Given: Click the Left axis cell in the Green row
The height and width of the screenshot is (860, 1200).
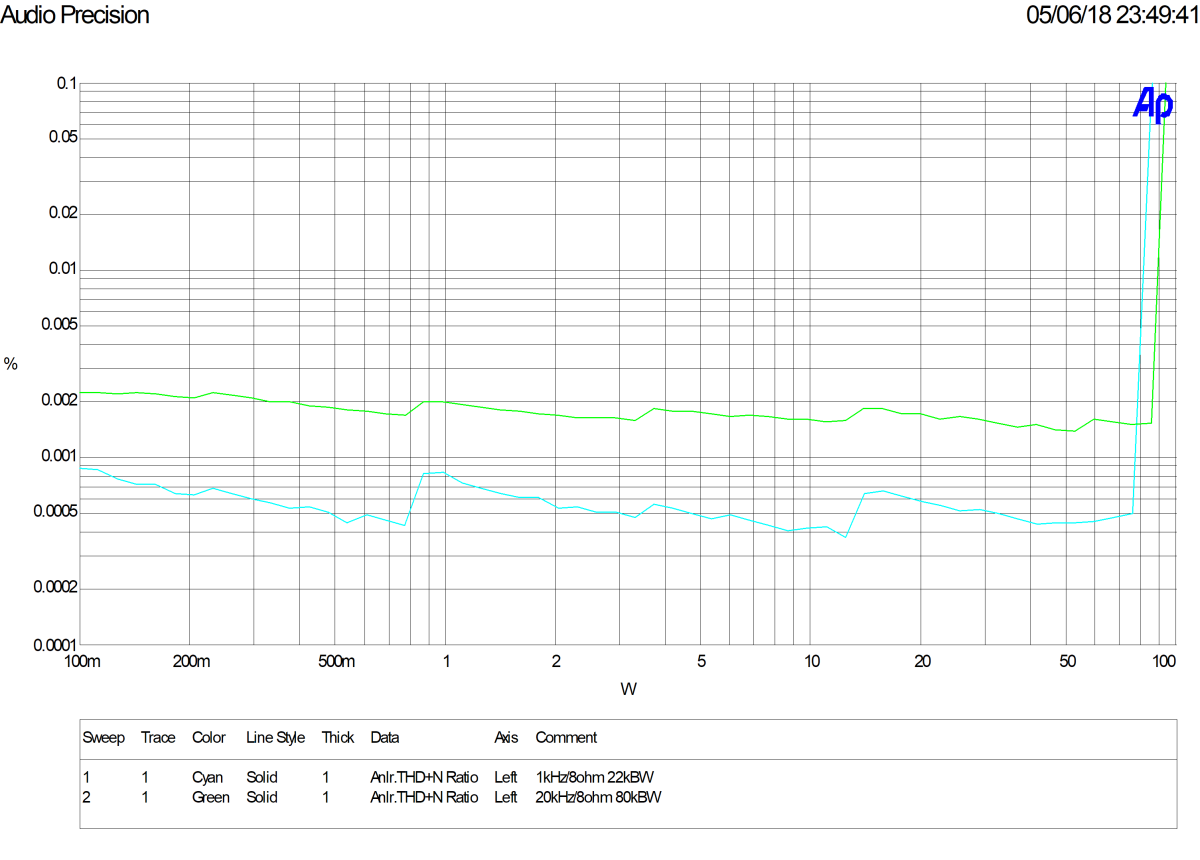Looking at the screenshot, I should pos(506,797).
